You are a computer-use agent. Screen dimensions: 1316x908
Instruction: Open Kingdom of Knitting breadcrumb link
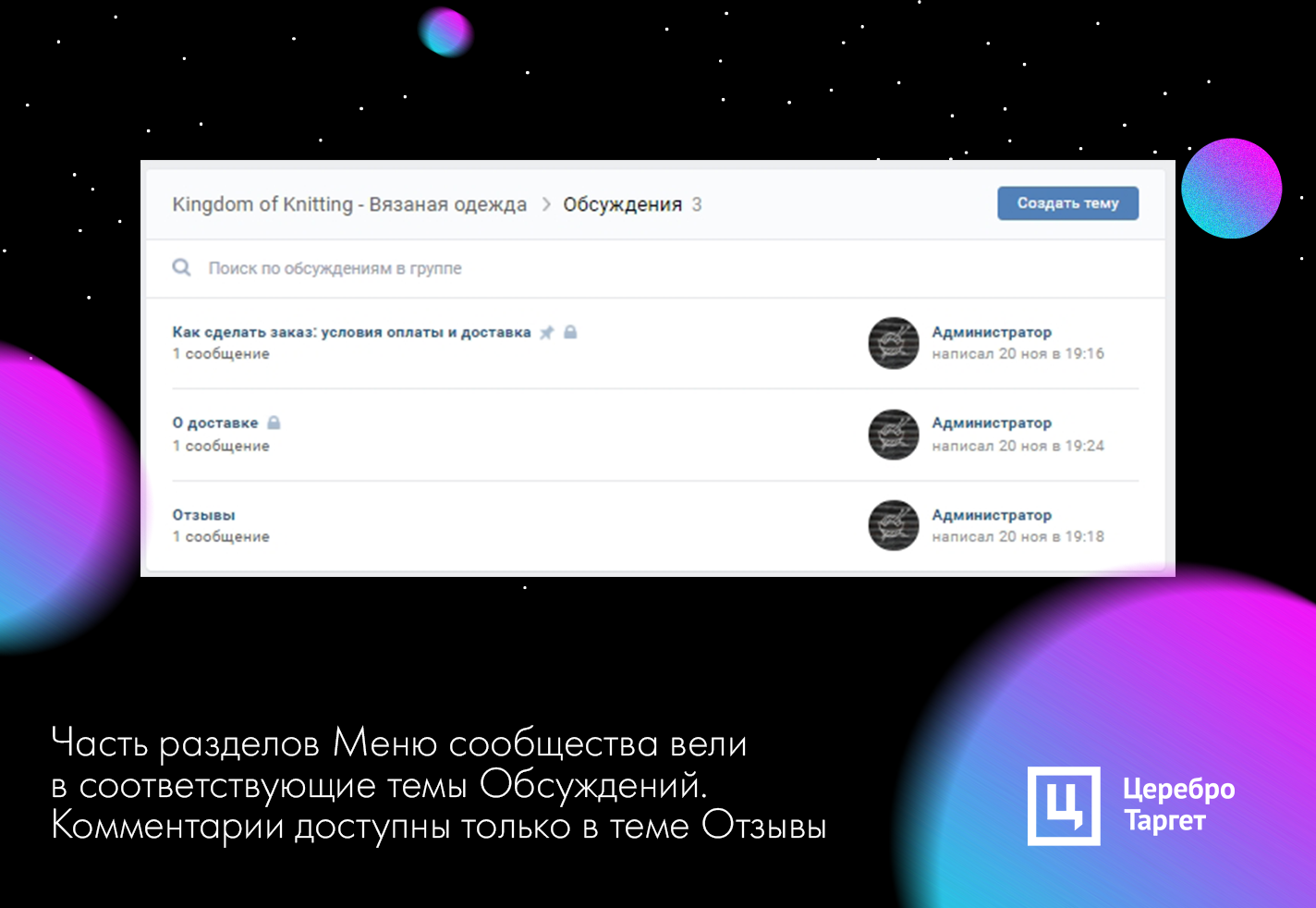(349, 204)
